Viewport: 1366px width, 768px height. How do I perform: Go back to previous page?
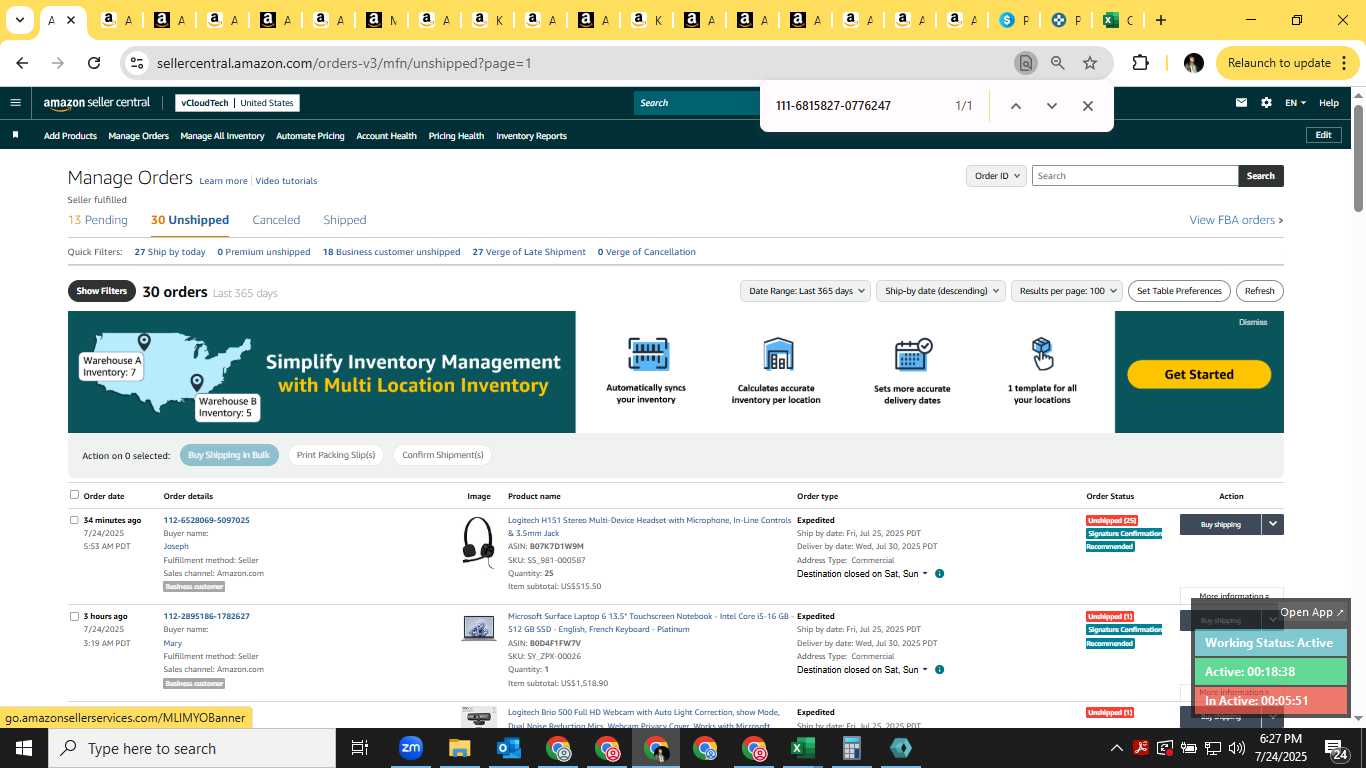22,63
